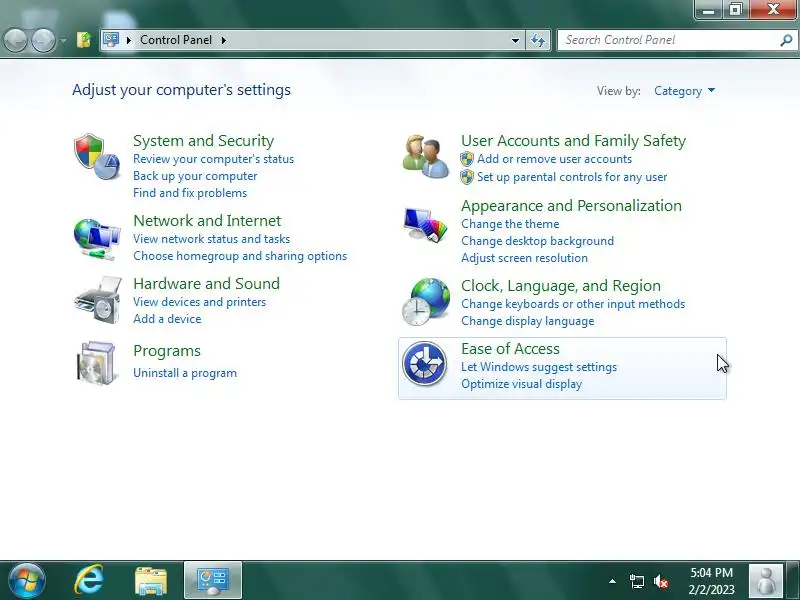Click Change desktop background
The height and width of the screenshot is (600, 800).
(537, 240)
